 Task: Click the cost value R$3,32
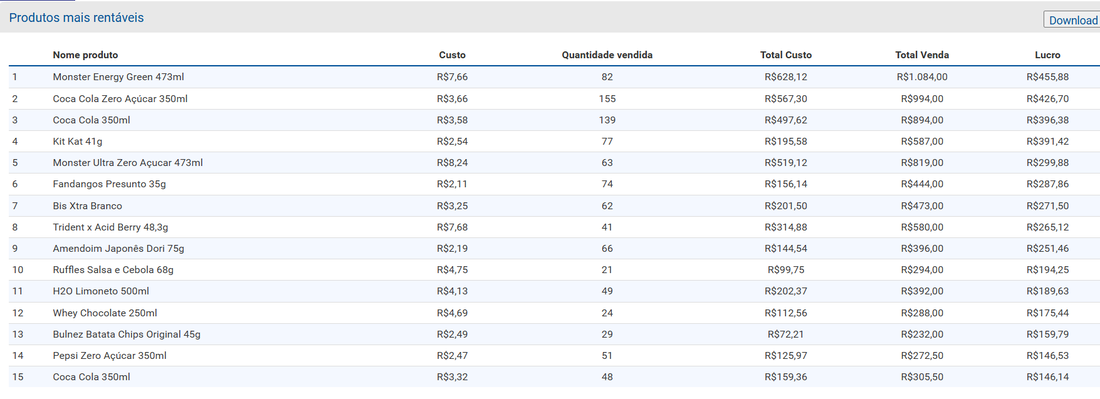coord(452,377)
